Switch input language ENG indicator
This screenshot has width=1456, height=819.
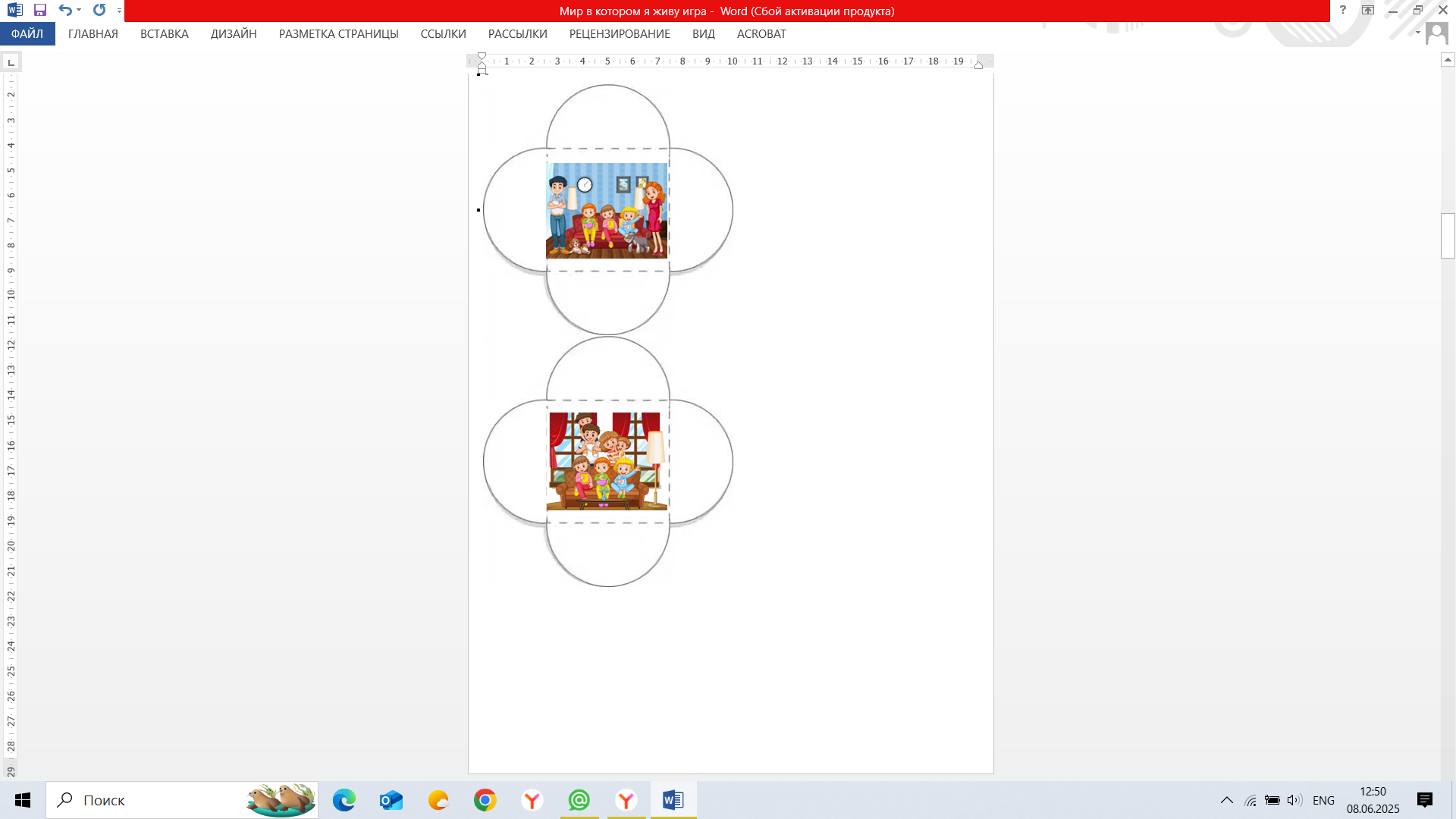coord(1323,800)
